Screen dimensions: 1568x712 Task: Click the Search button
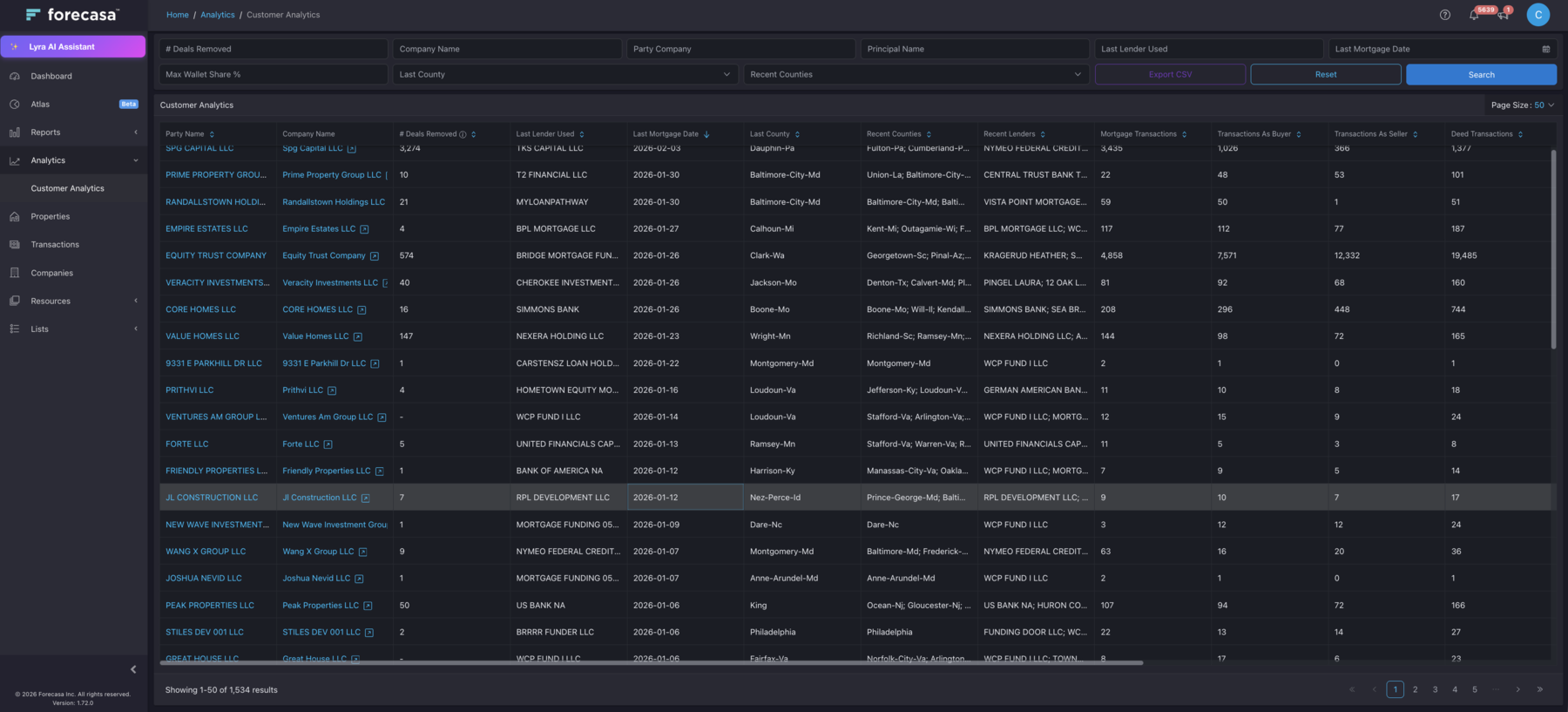point(1482,74)
